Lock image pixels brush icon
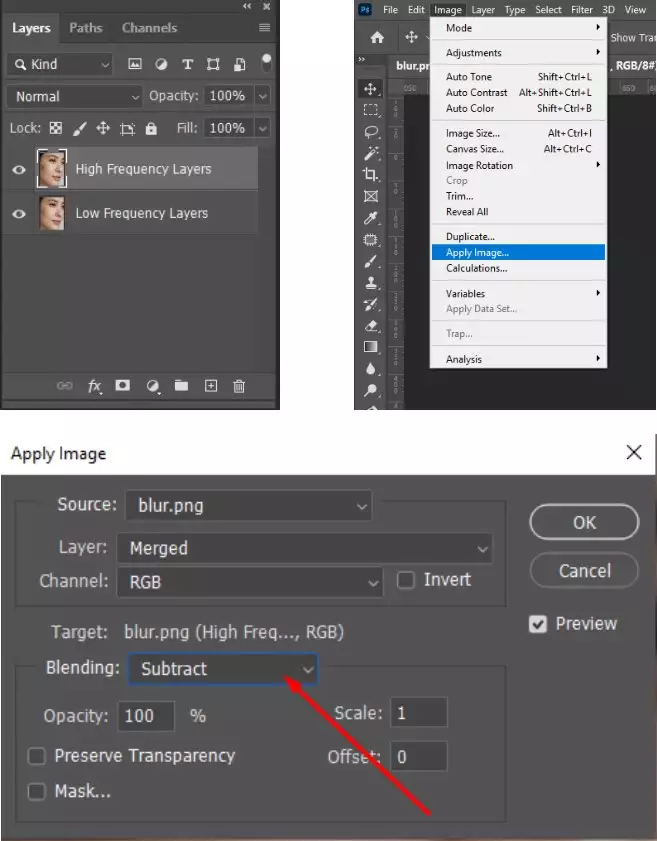 pos(79,128)
